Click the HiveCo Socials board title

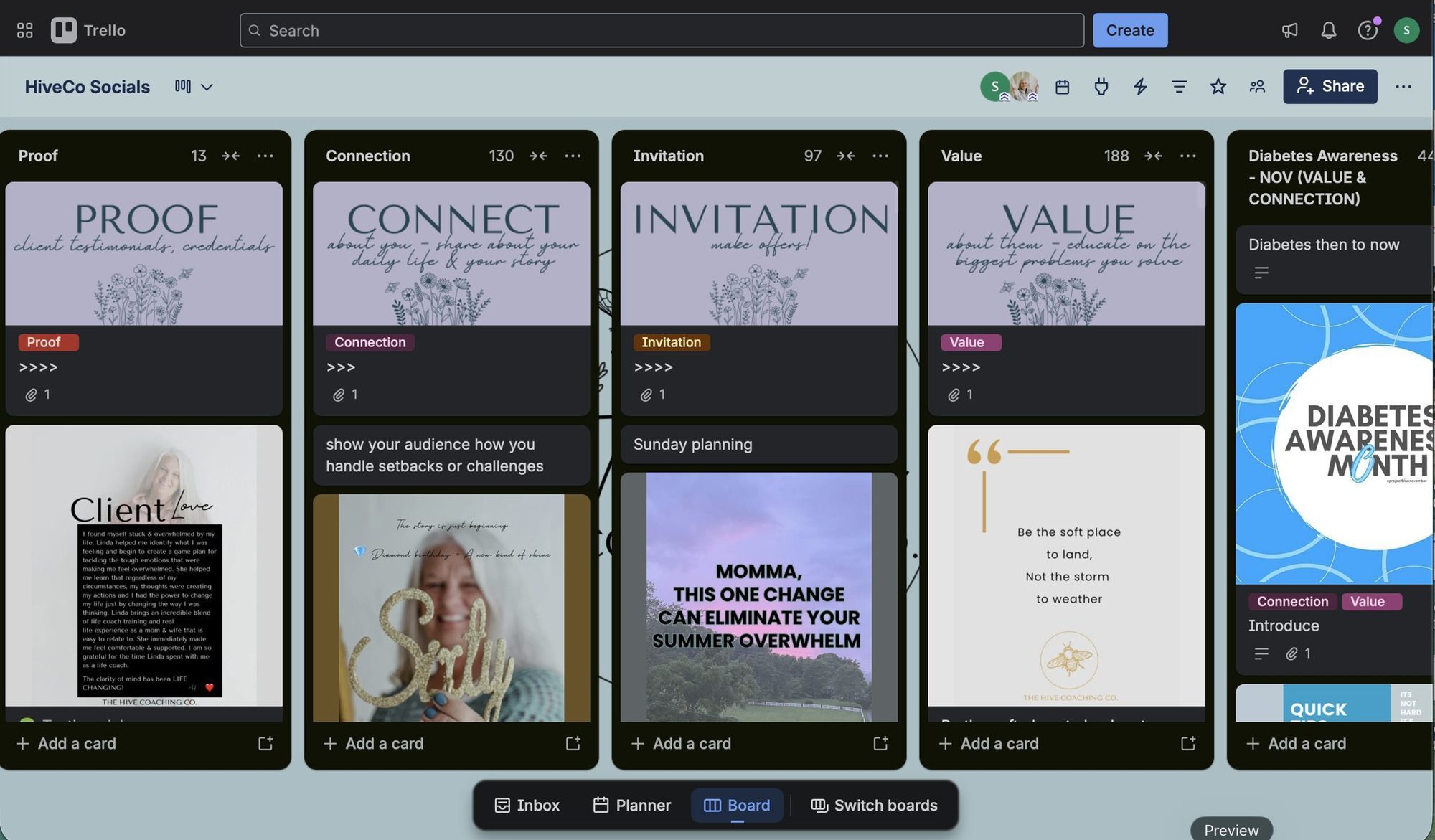[88, 87]
